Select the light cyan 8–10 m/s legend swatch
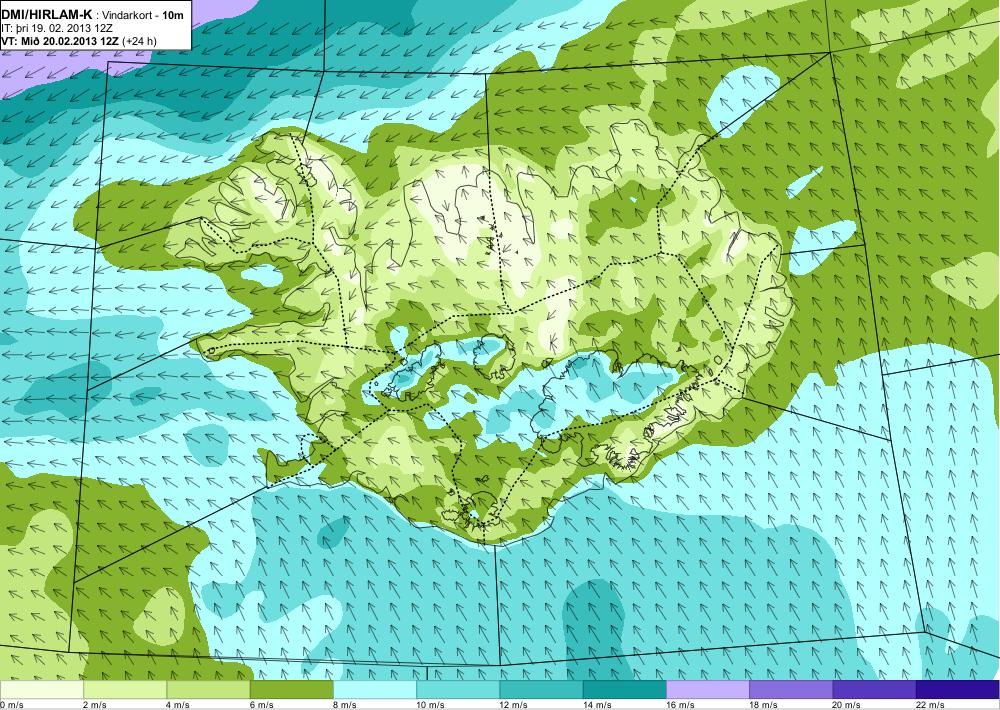1000x710 pixels. [375, 690]
